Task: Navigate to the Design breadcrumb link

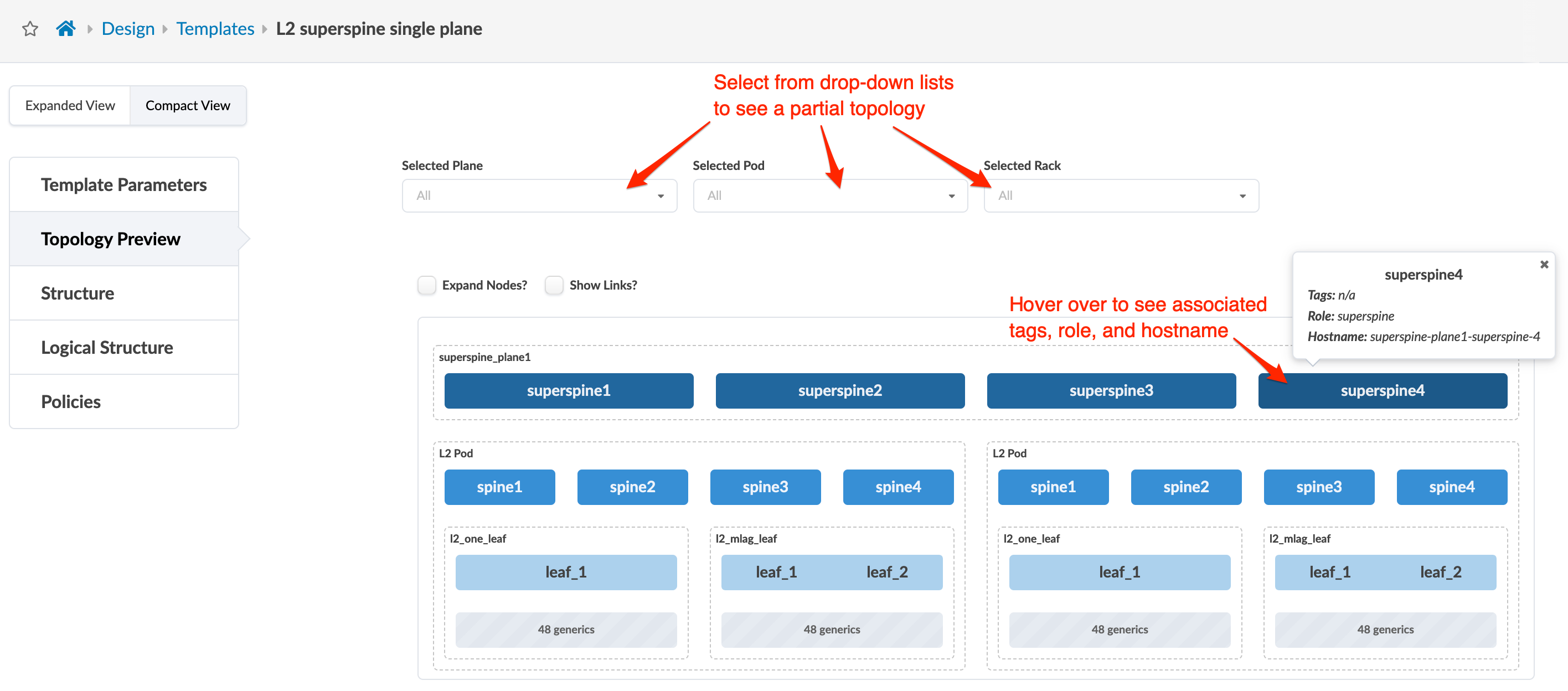Action: [128, 29]
